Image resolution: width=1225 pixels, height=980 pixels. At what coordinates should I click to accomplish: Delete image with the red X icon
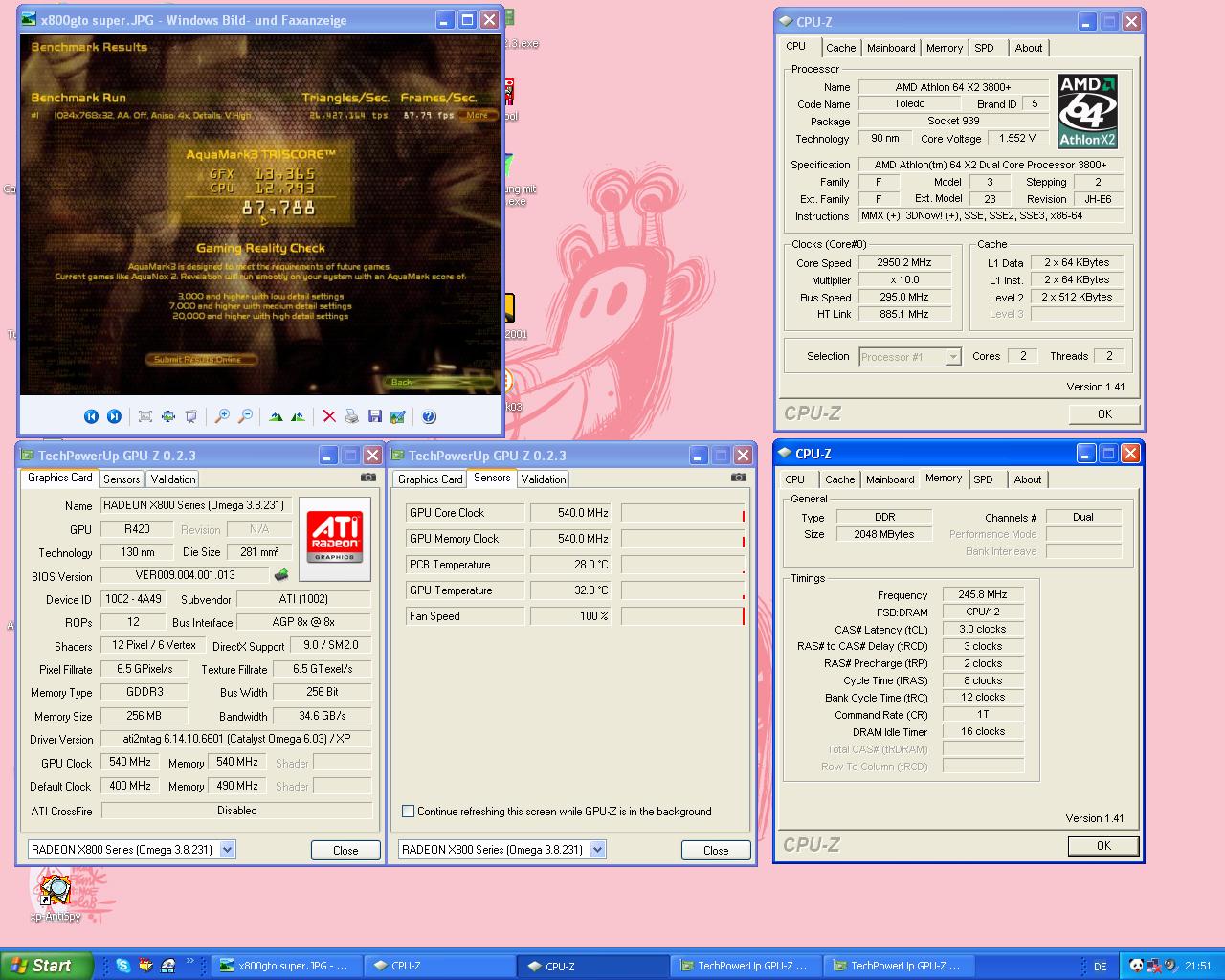click(329, 416)
